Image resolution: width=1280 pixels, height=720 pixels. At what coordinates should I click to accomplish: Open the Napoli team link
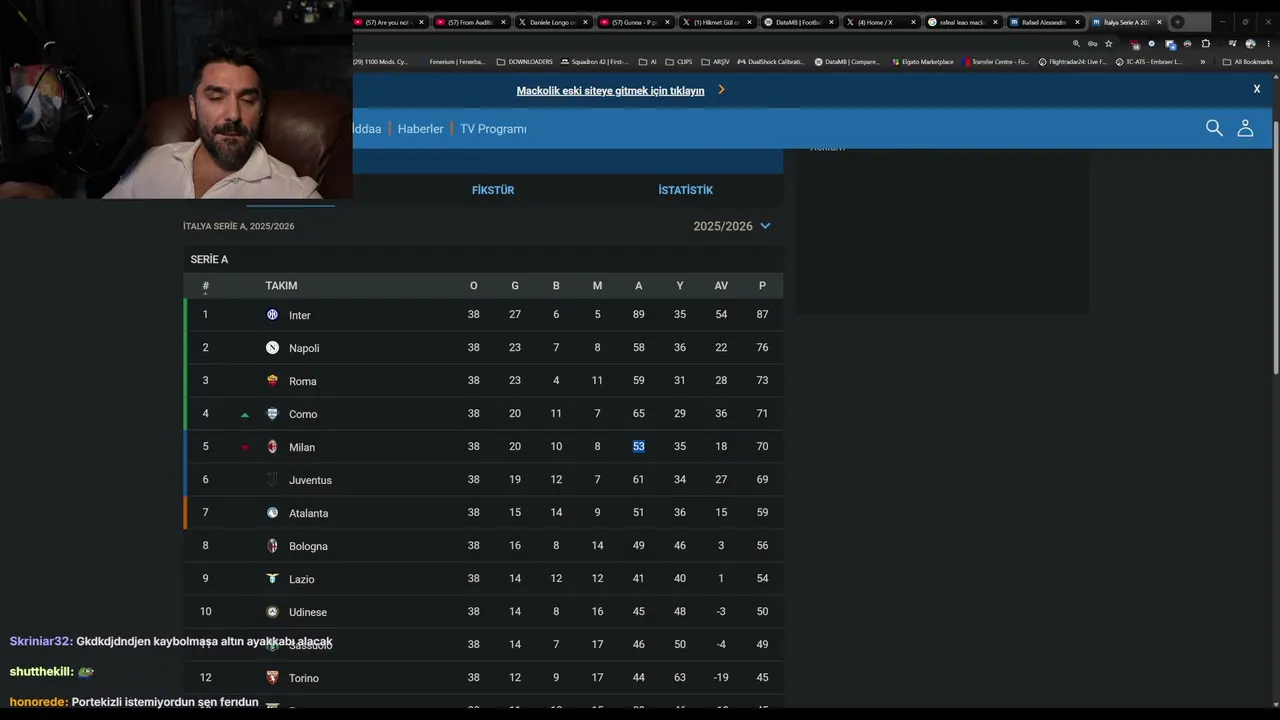304,348
